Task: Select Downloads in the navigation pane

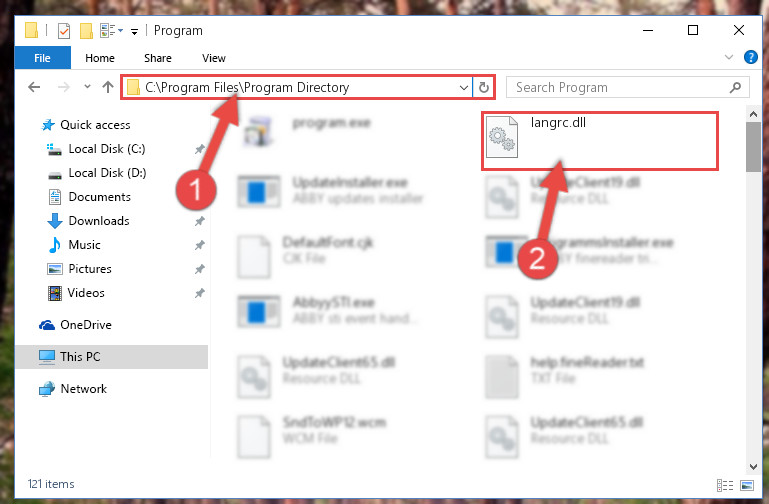Action: point(99,221)
